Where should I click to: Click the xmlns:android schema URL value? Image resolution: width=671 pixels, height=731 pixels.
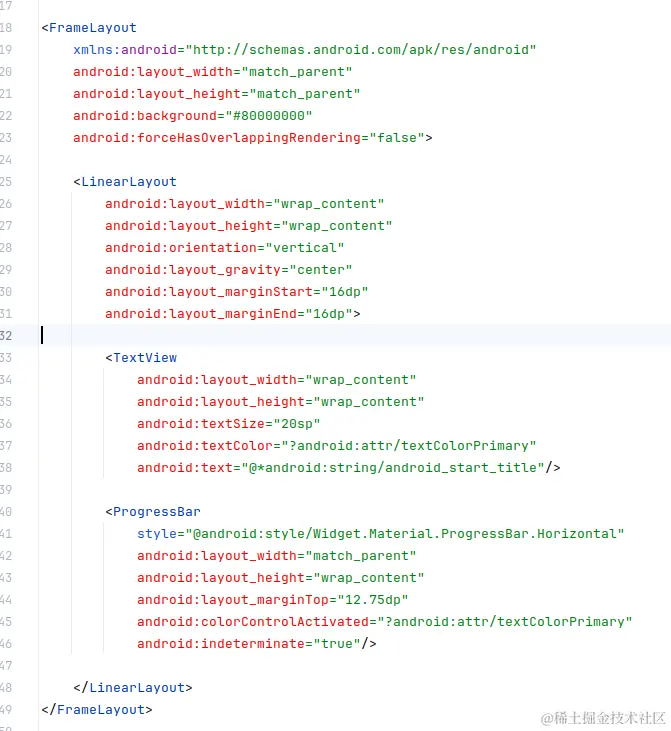[361, 50]
